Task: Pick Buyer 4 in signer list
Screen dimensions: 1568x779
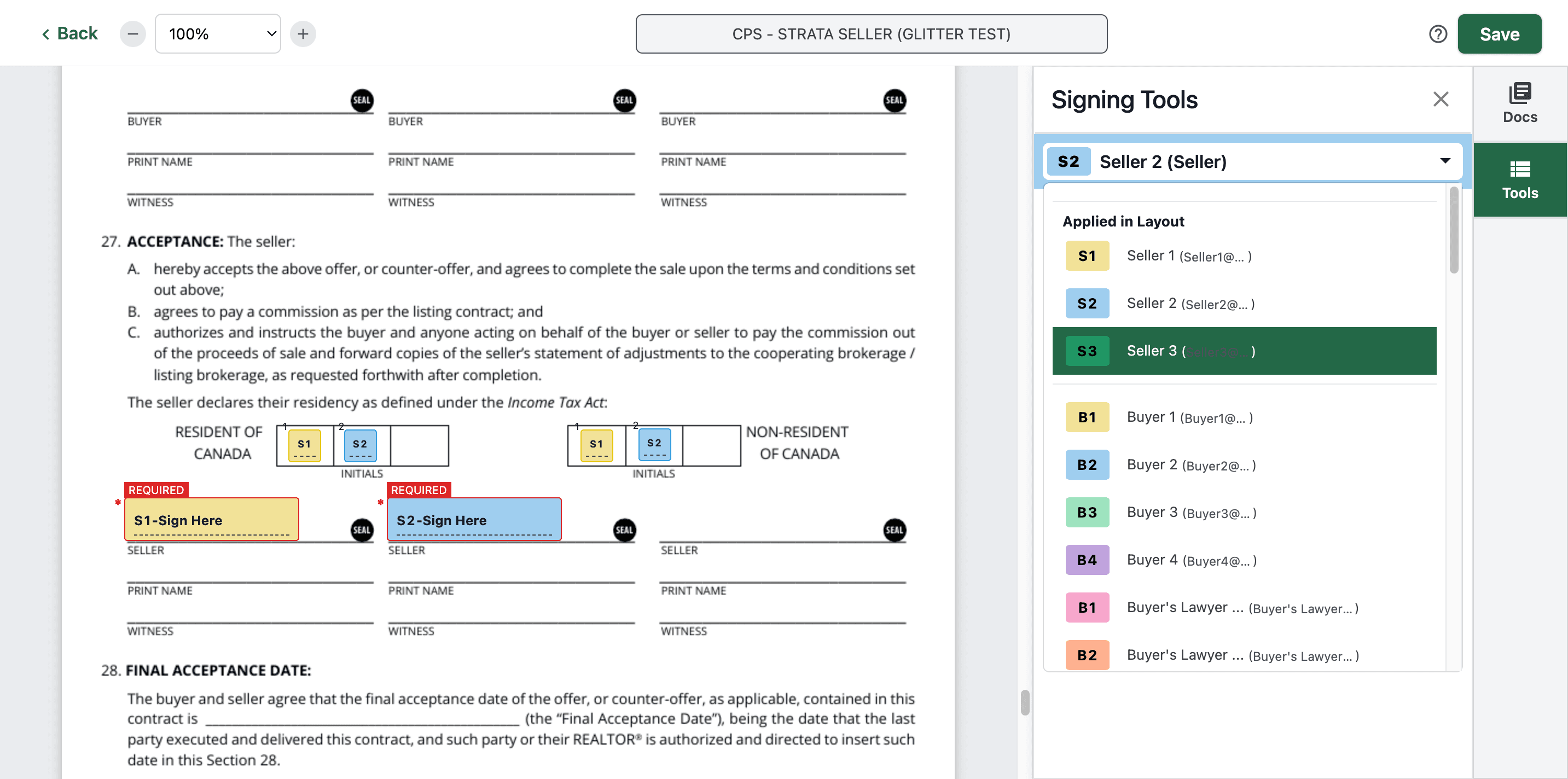Action: click(x=1244, y=560)
